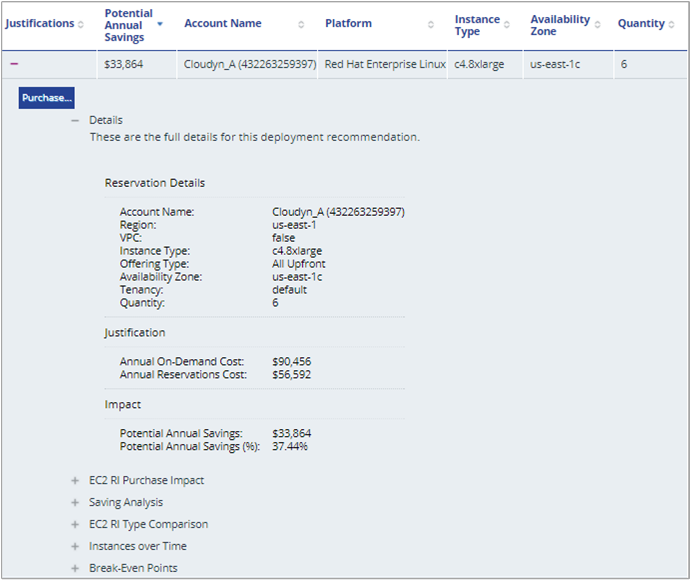Click the Impact section heading
This screenshot has width=691, height=580.
[123, 405]
